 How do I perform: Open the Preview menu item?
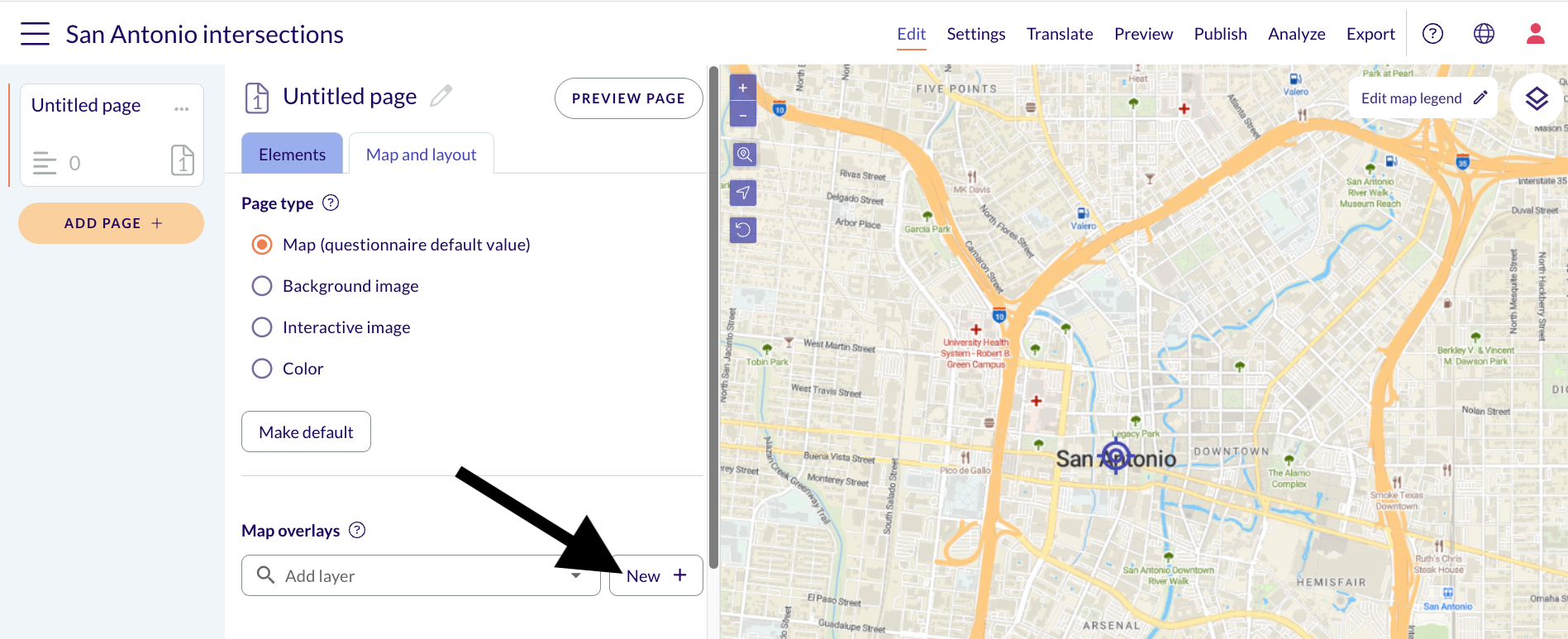(1144, 34)
